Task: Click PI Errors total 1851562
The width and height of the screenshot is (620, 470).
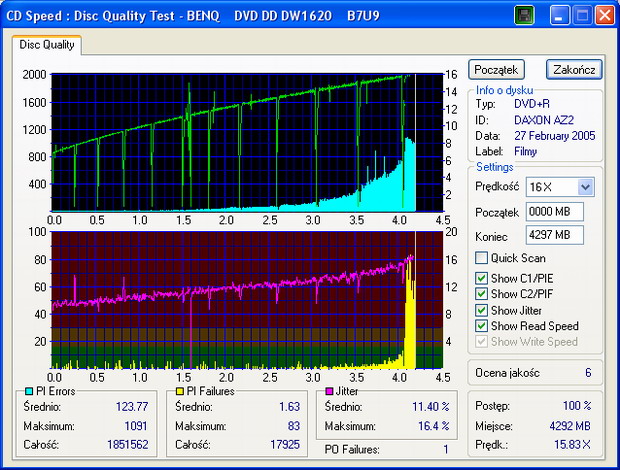Action: (127, 445)
